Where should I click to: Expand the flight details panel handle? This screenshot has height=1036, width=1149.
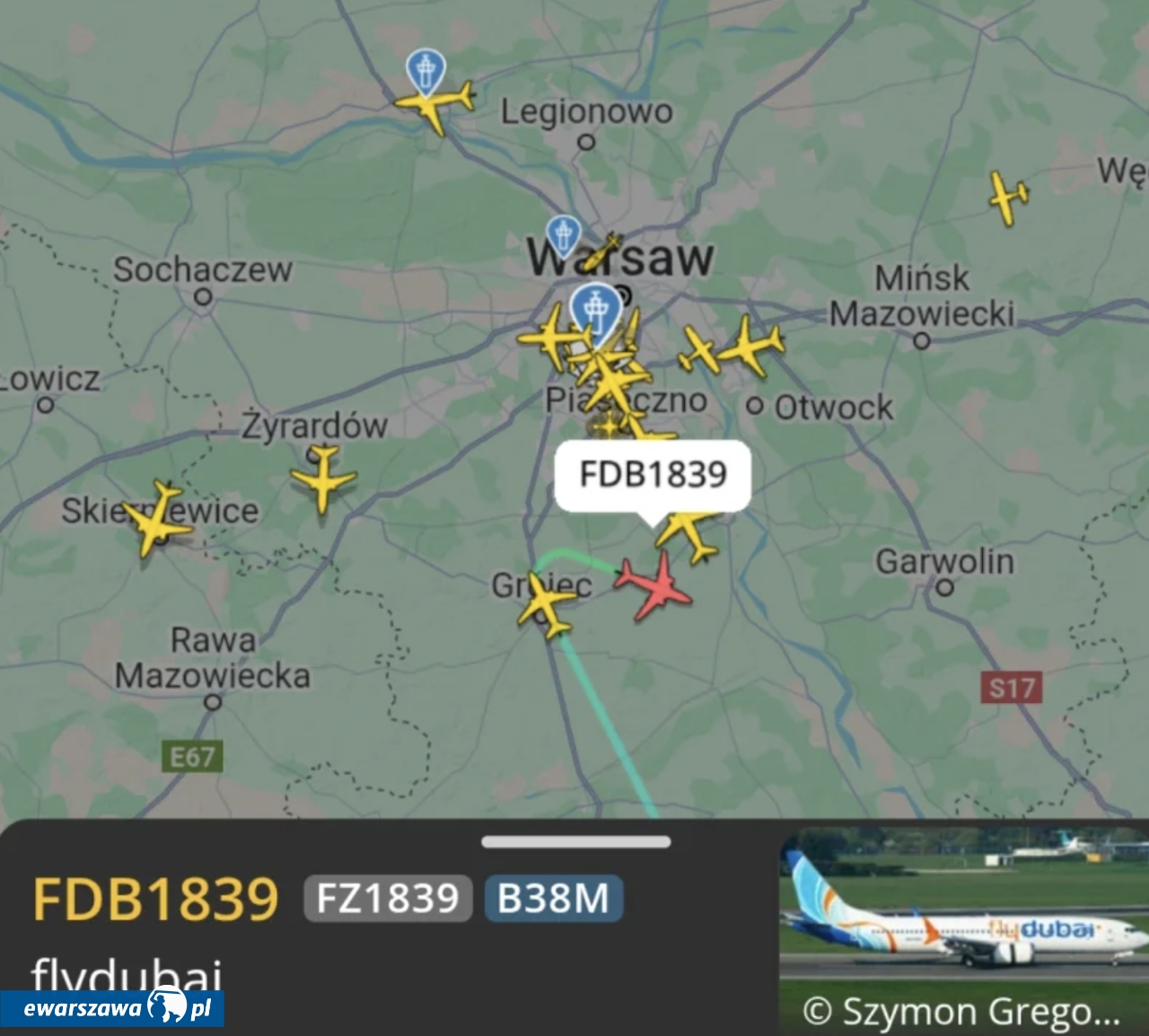pos(575,842)
